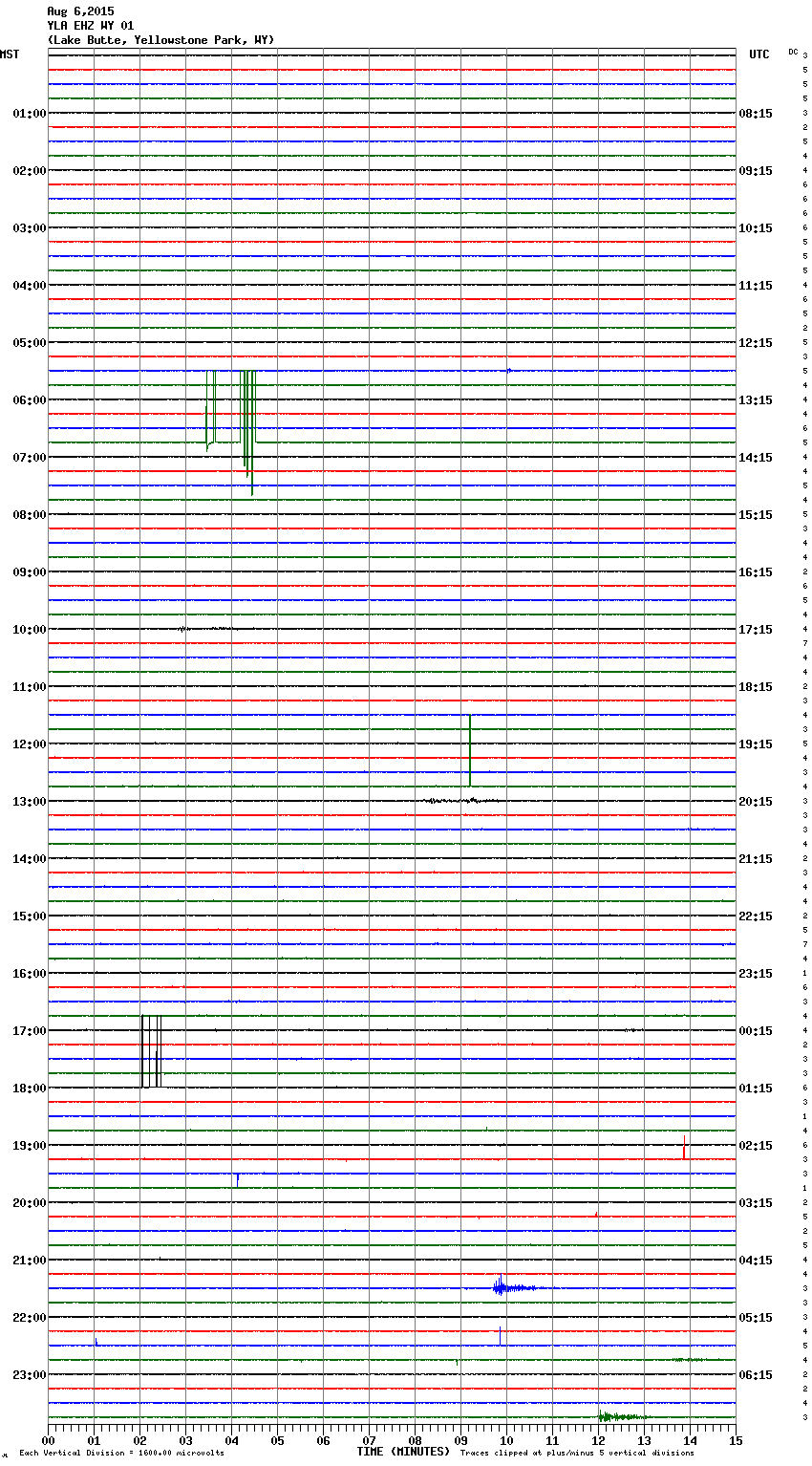Select the 19:00 MST time label
812x1466 pixels.
30,1146
